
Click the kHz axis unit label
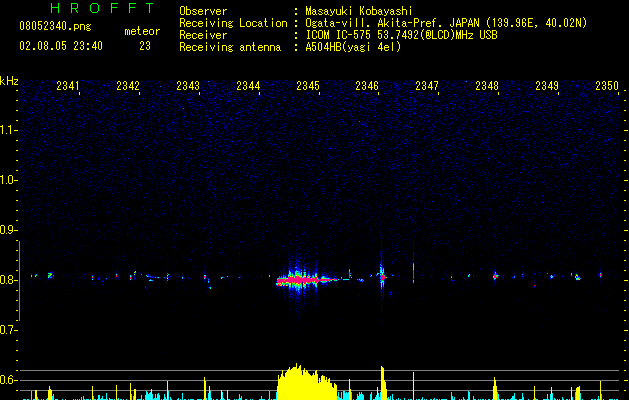click(x=9, y=81)
